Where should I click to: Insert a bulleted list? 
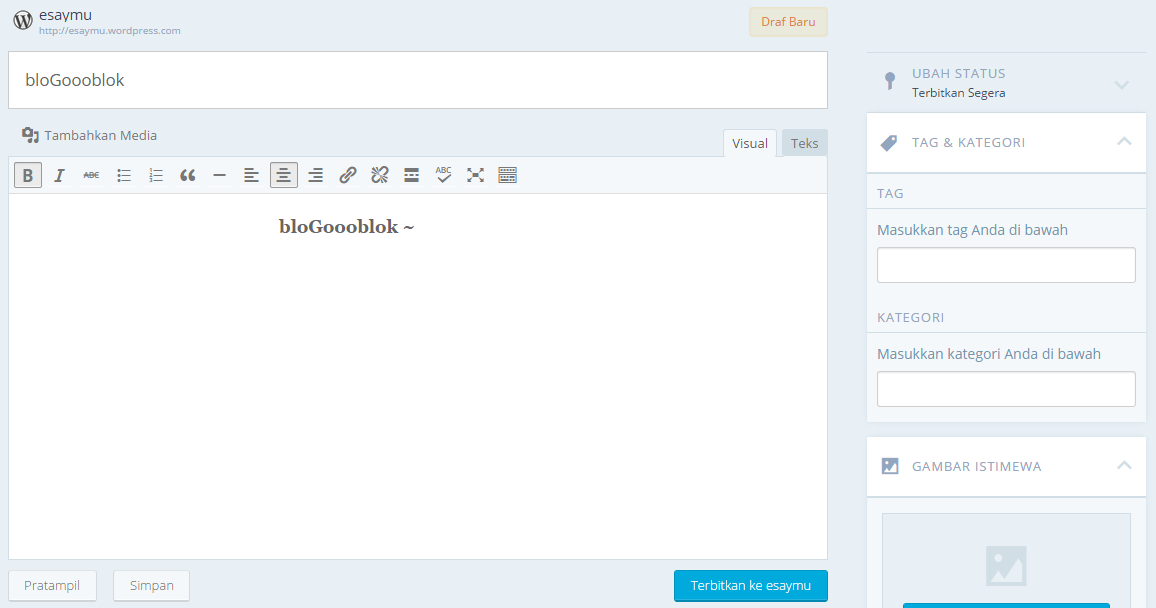tap(124, 175)
